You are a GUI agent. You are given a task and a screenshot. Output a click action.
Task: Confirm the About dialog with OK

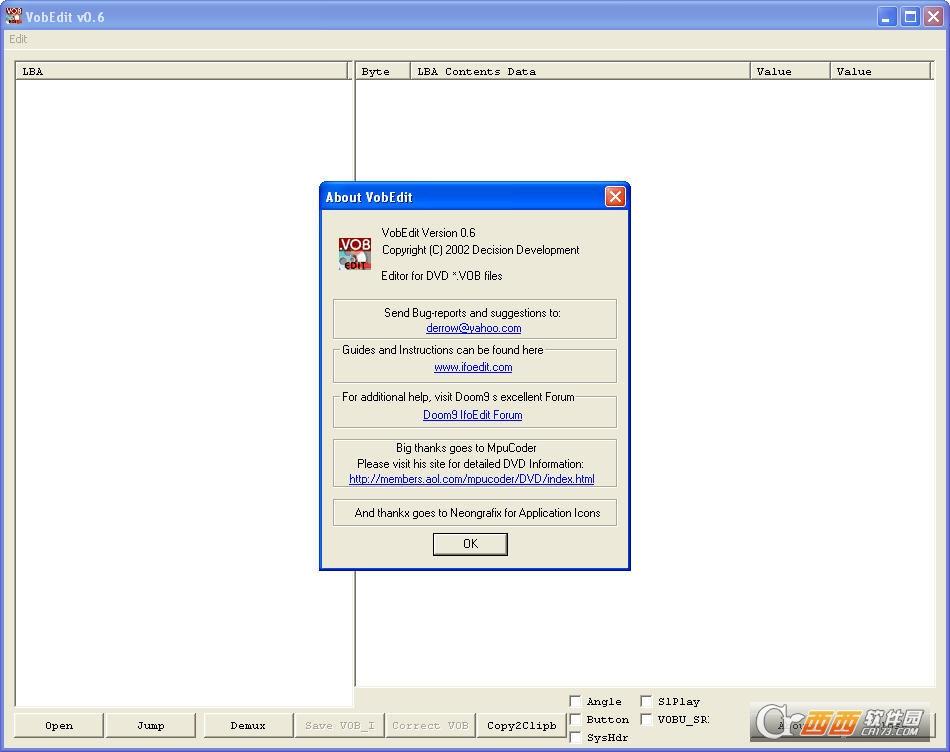pyautogui.click(x=470, y=544)
